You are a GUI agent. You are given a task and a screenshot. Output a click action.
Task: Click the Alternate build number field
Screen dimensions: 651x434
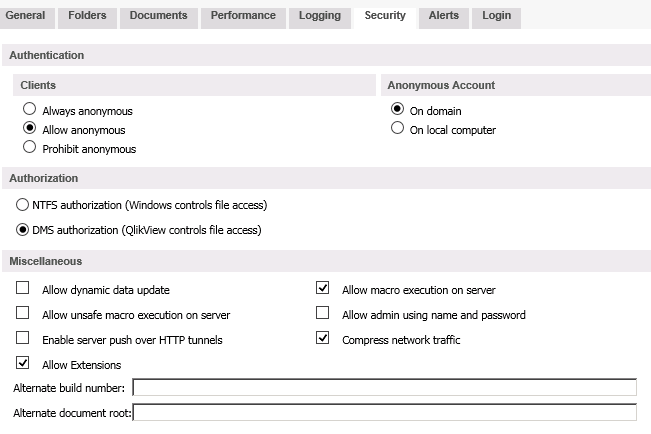coord(384,388)
